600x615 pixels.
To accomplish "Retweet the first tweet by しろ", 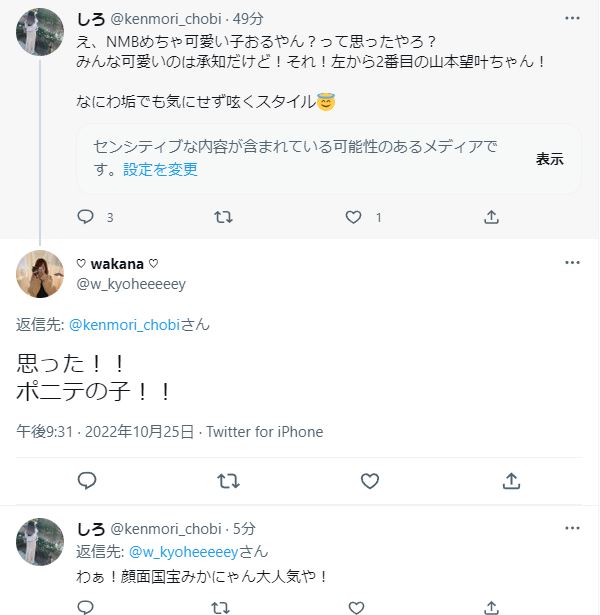I will [x=224, y=217].
